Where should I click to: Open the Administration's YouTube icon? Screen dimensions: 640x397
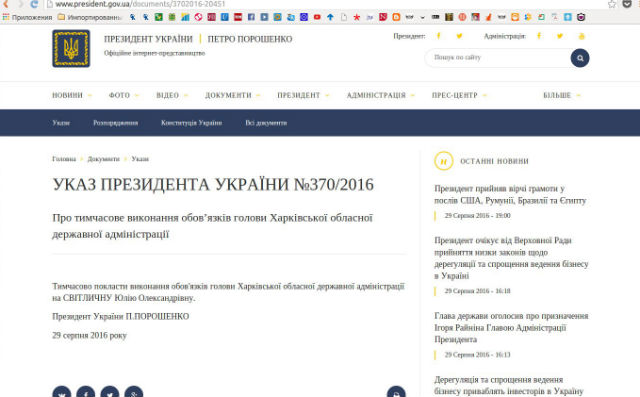click(582, 36)
